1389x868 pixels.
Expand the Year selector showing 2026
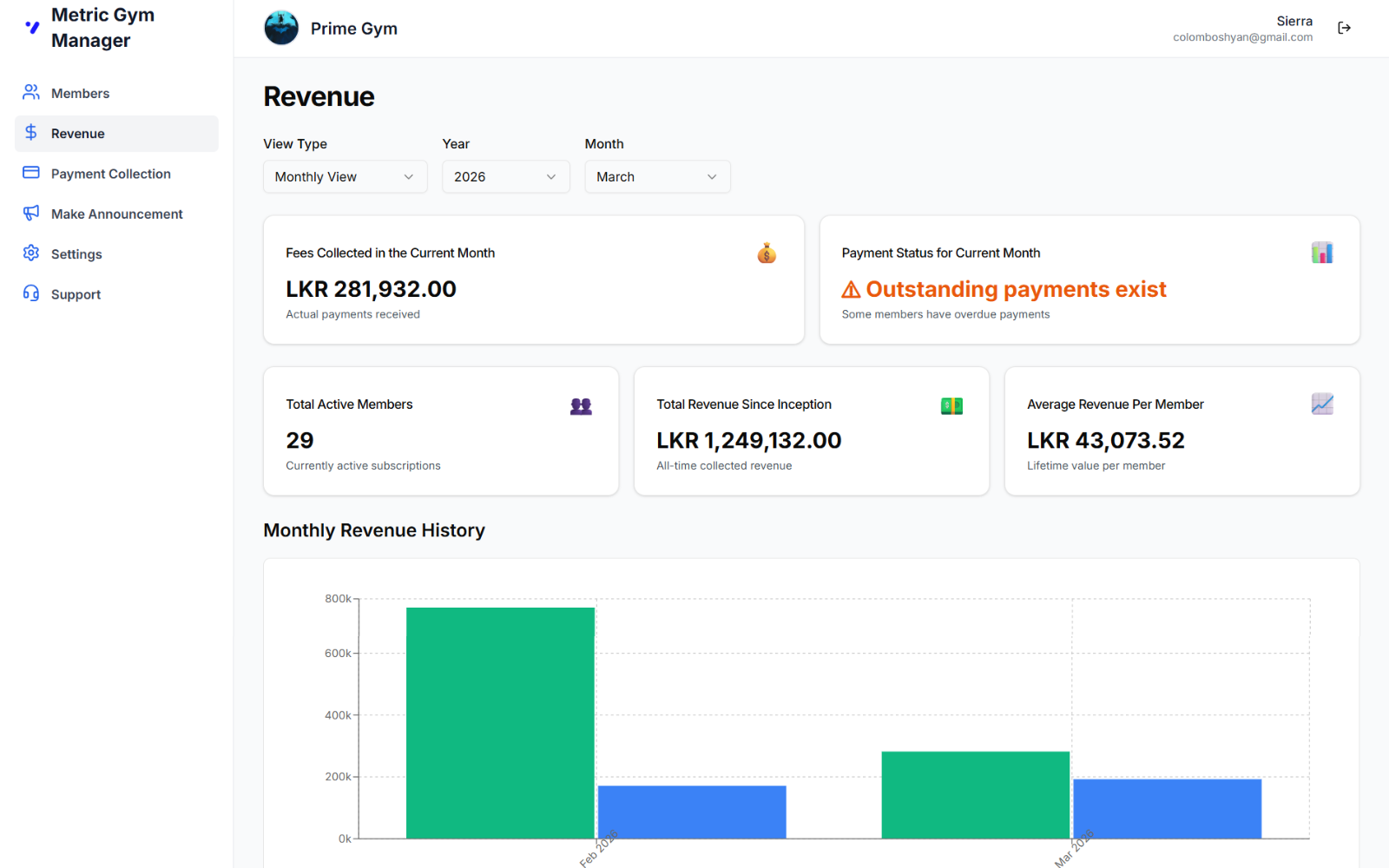[505, 176]
